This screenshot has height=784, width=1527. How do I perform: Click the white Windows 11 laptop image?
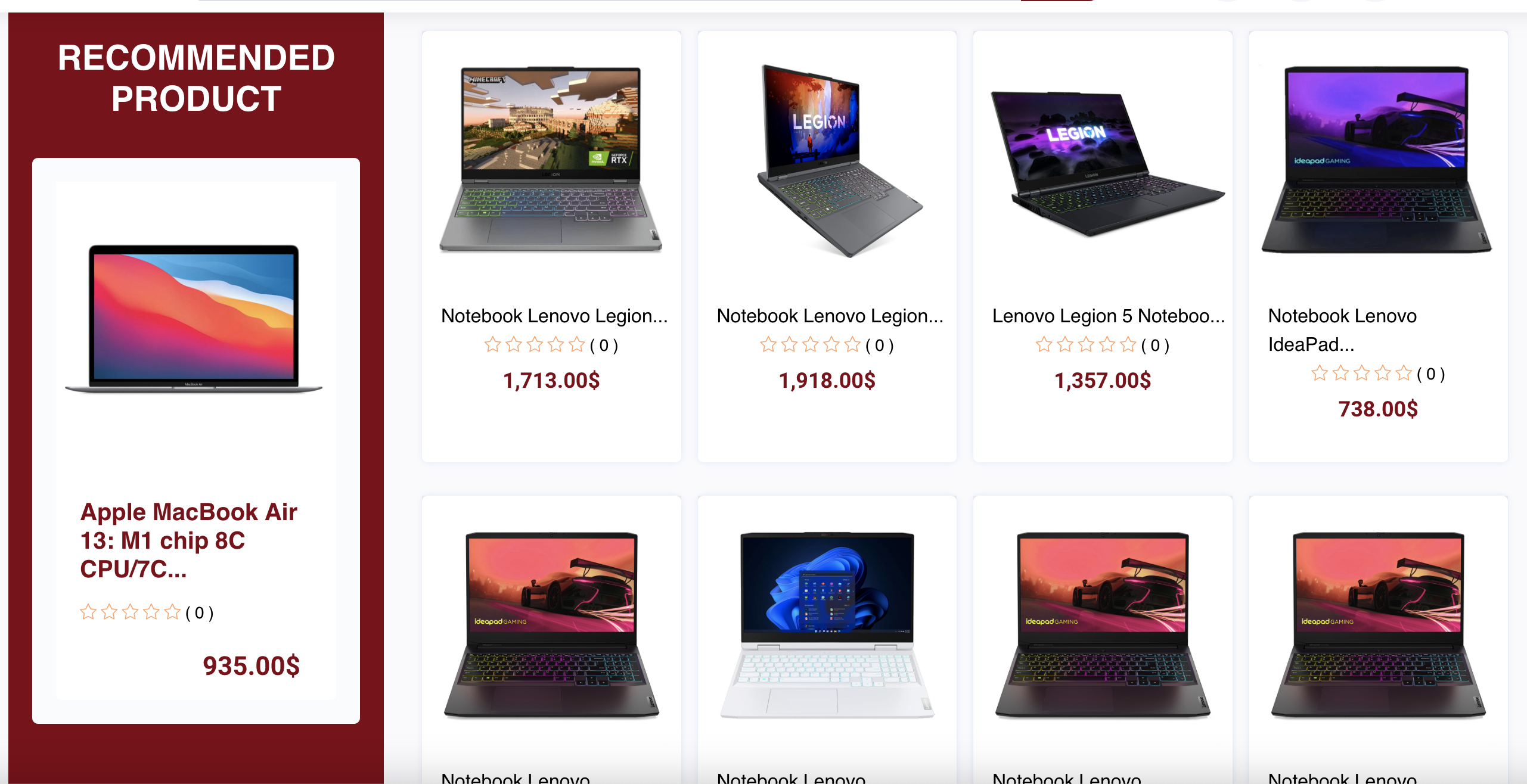[827, 625]
